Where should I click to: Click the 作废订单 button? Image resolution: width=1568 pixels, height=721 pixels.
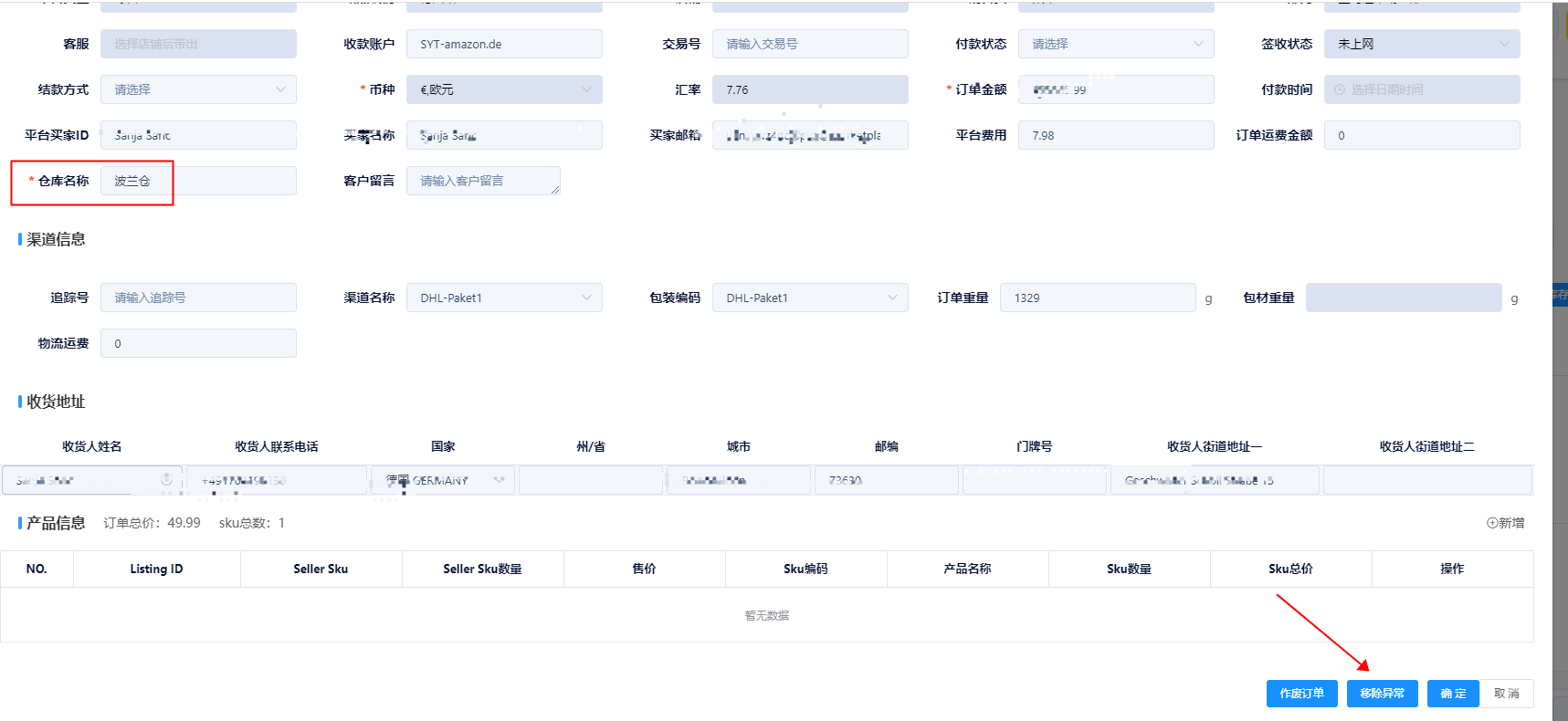[1301, 694]
